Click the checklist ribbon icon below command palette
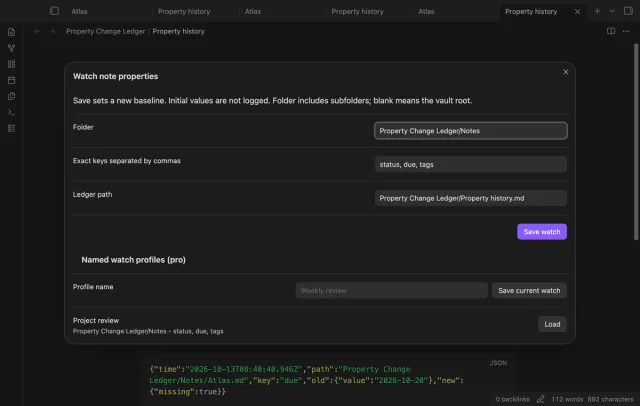Screen dimensions: 640x406 11,128
